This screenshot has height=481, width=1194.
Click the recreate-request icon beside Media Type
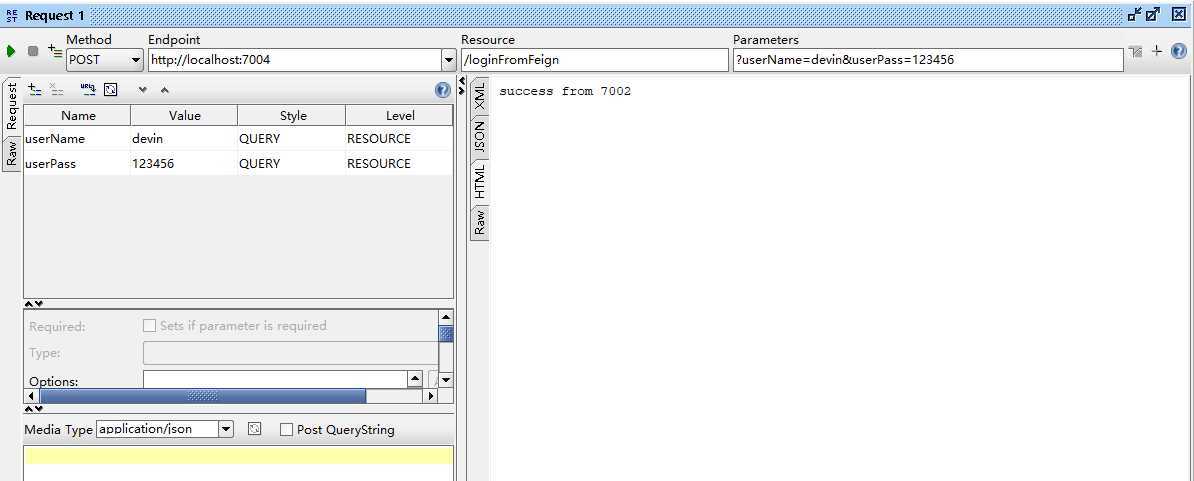pyautogui.click(x=255, y=429)
